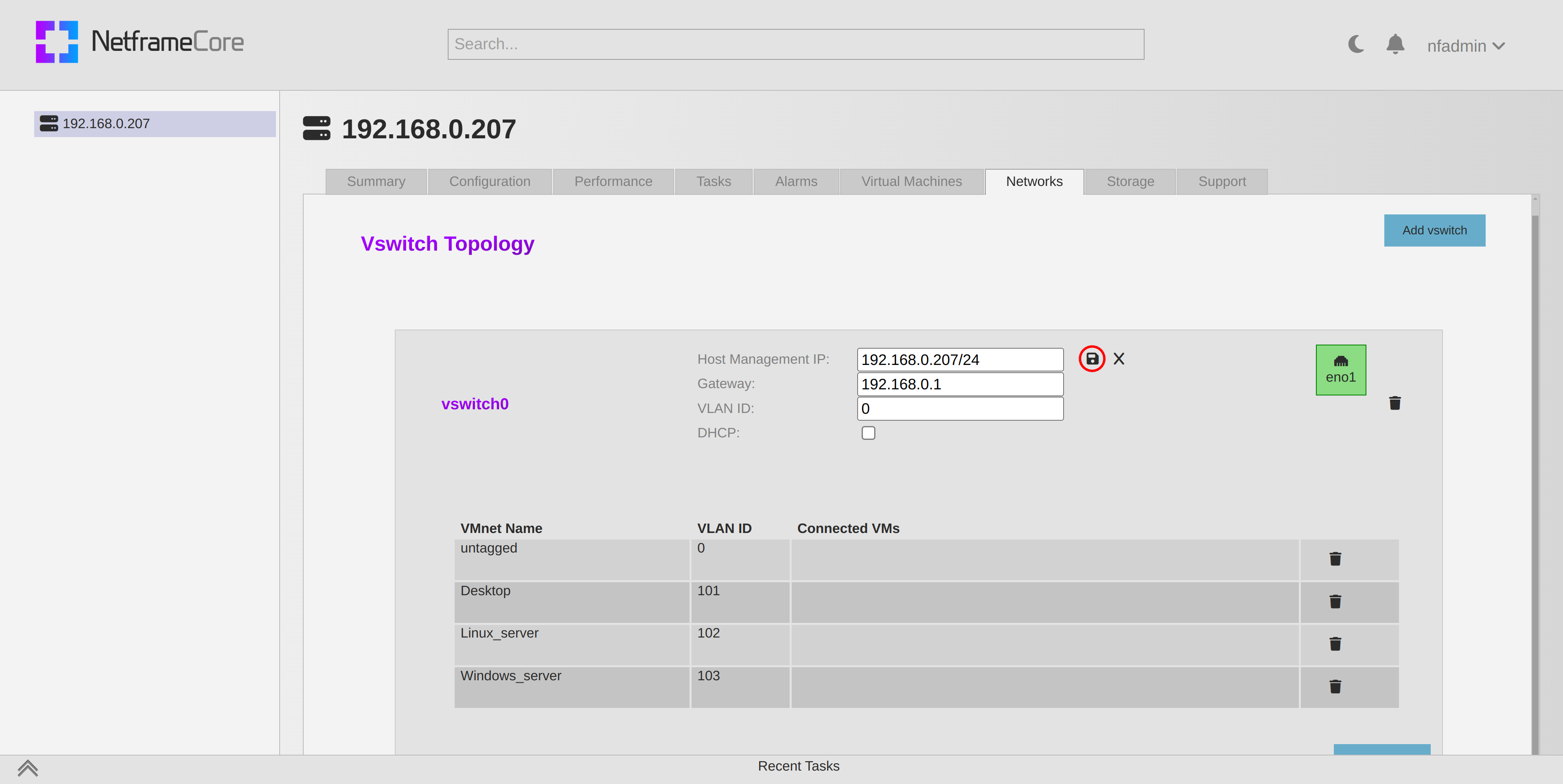Delete the Desktop VMnet row

1335,601
